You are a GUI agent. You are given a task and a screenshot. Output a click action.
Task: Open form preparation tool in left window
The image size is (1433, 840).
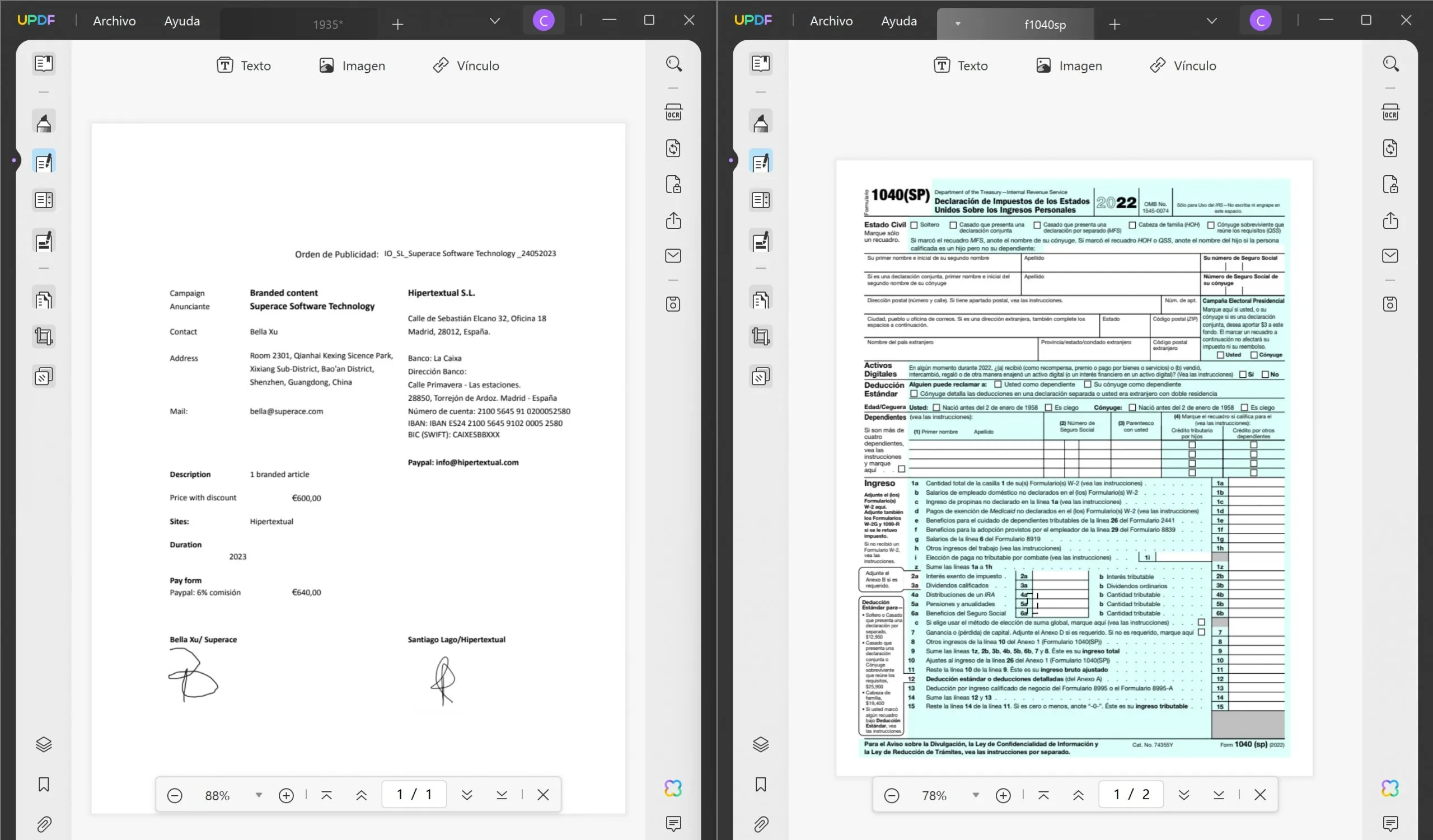pyautogui.click(x=44, y=200)
